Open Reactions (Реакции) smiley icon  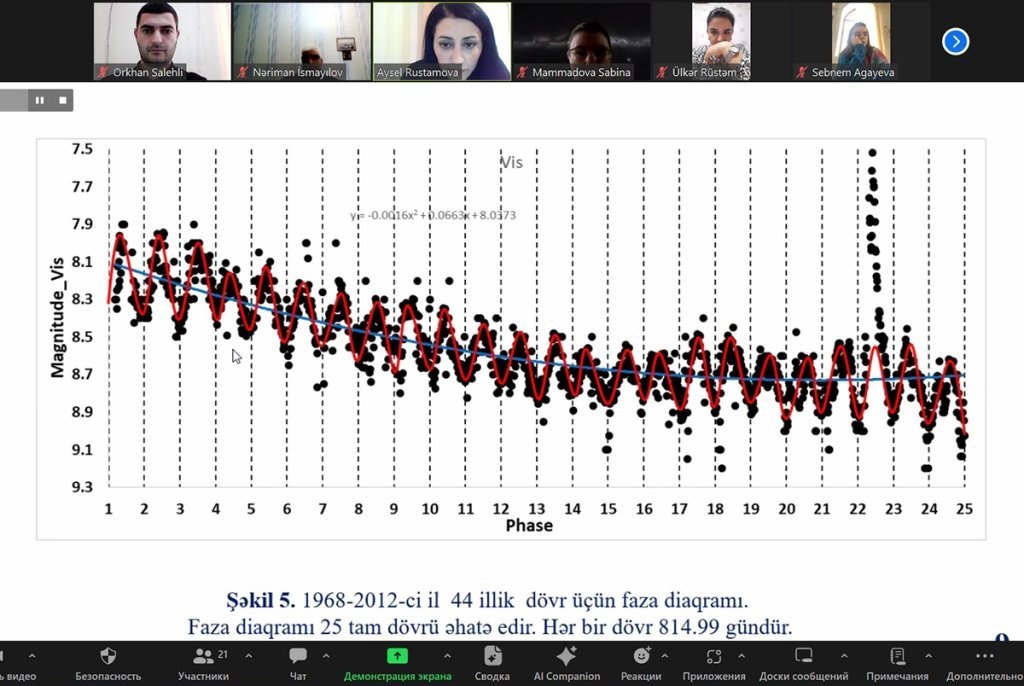[641, 656]
